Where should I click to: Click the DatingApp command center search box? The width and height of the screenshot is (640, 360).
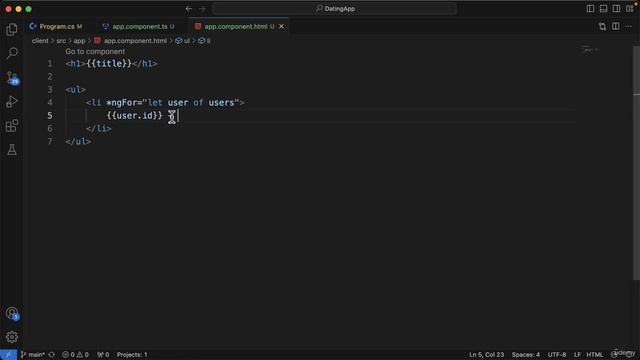335,9
